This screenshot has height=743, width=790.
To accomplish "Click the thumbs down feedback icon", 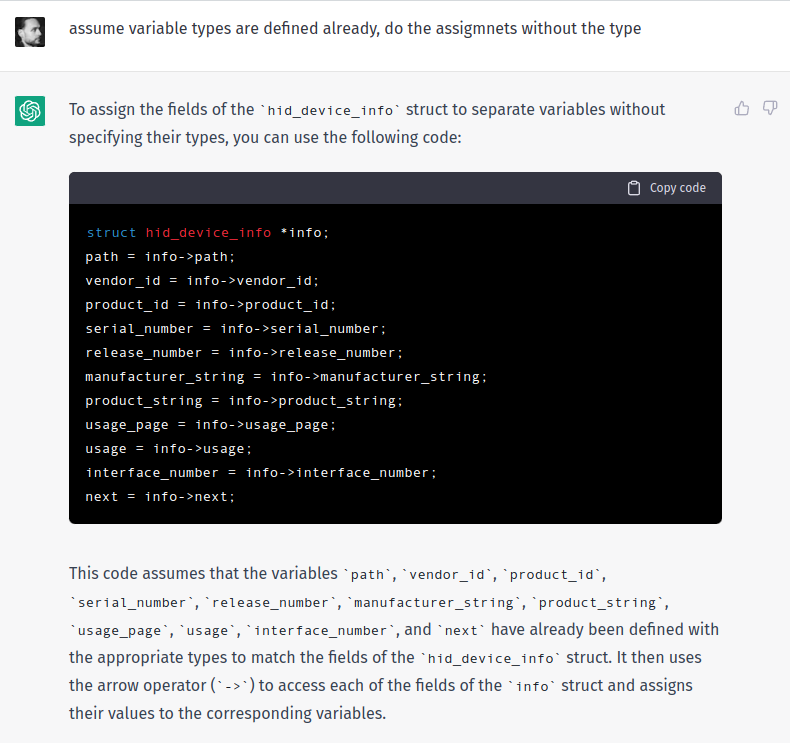I will click(770, 108).
